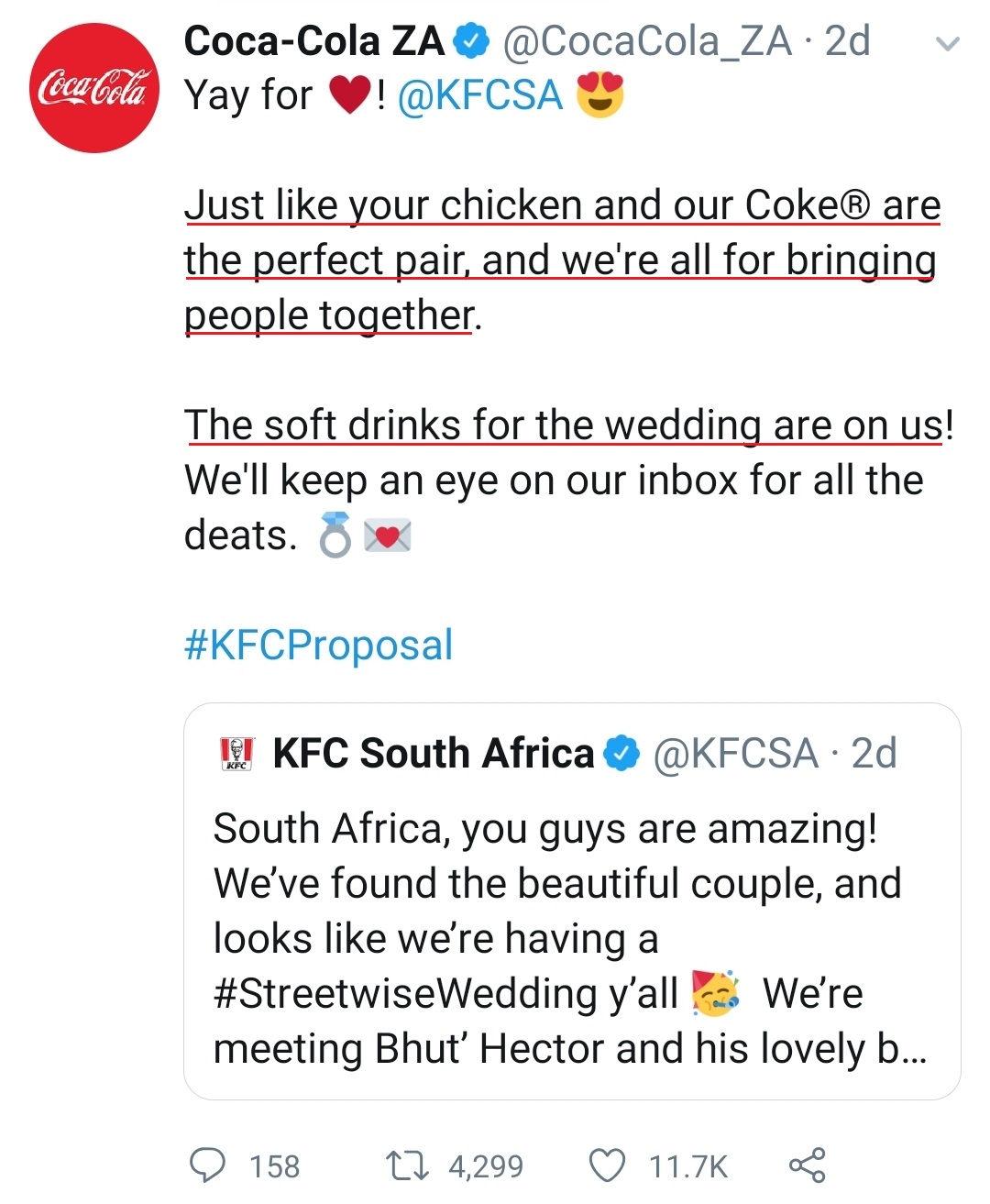Click Coca-Cola ZA verified badge
Image resolution: width=990 pixels, height=1204 pixels.
click(473, 41)
